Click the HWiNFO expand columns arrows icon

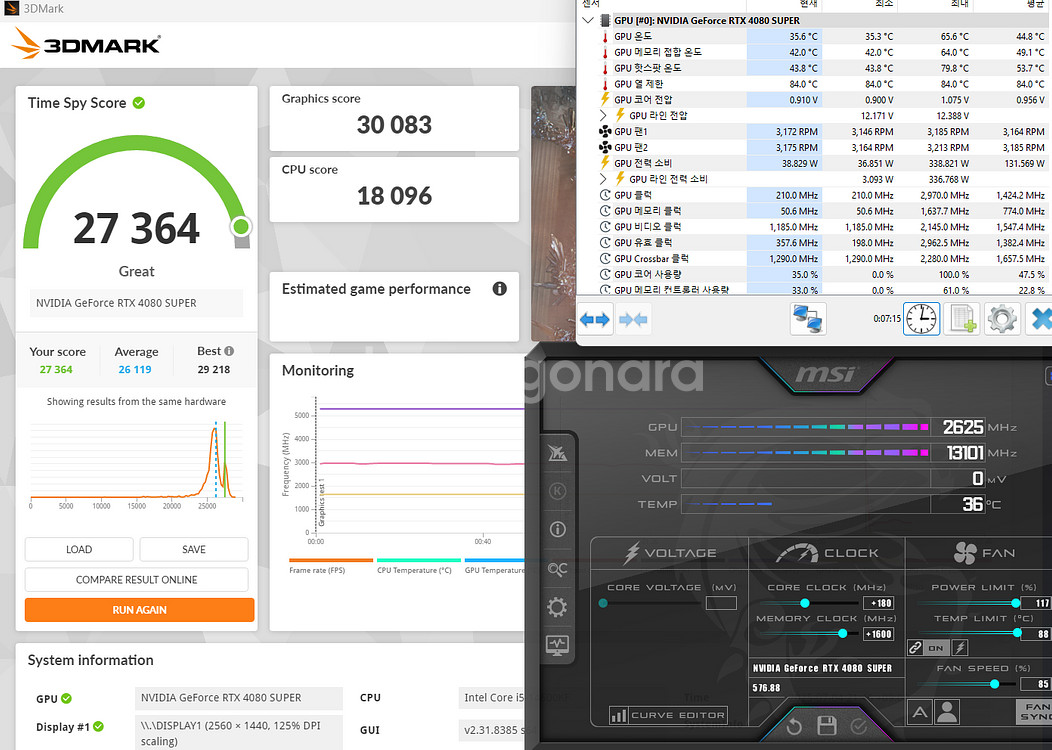point(594,319)
